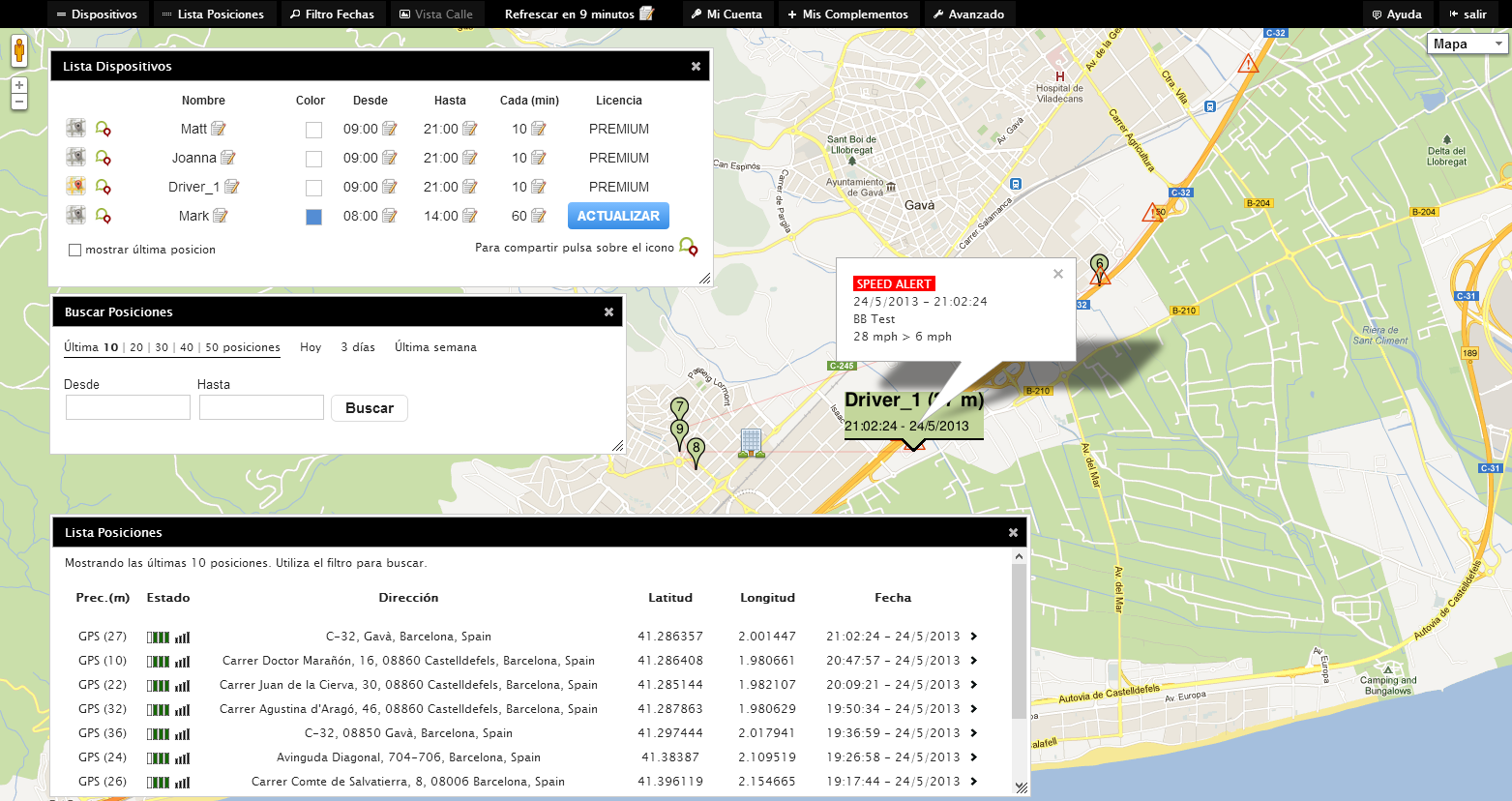Edit Matt's 21:00 end time
The height and width of the screenshot is (801, 1512).
click(x=470, y=129)
